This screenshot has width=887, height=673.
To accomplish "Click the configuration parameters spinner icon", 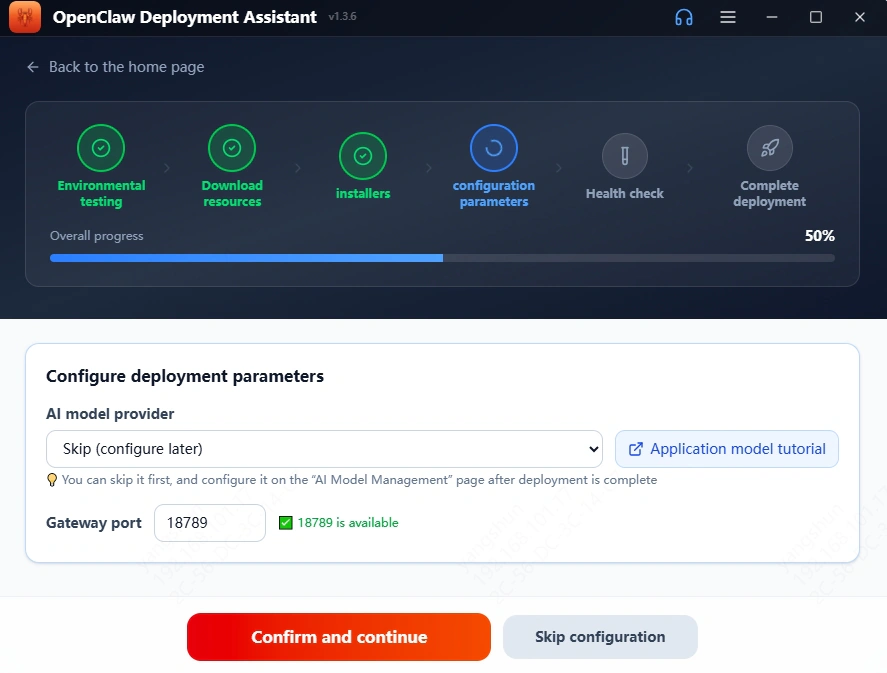I will [x=494, y=148].
